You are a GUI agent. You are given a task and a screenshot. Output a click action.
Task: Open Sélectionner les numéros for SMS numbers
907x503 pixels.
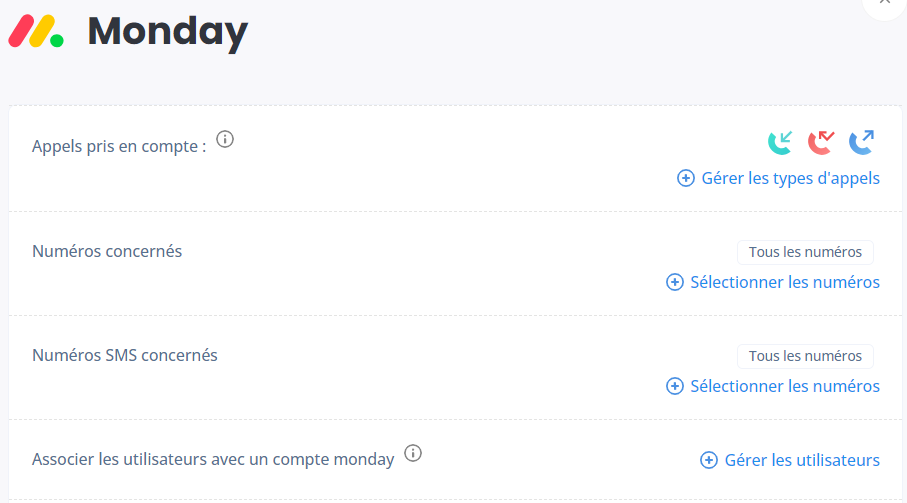pyautogui.click(x=785, y=386)
